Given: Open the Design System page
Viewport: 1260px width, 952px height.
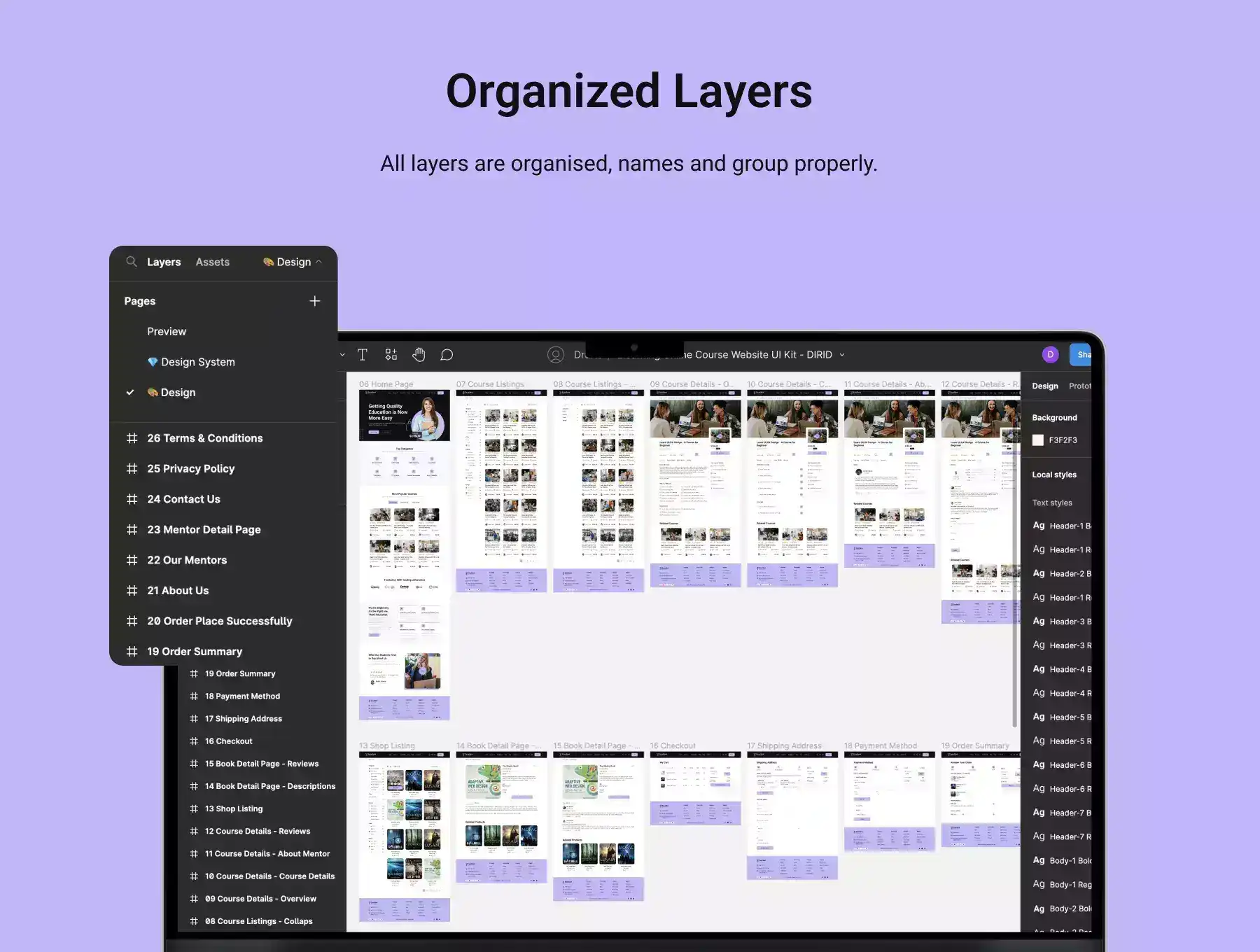Looking at the screenshot, I should (x=197, y=362).
